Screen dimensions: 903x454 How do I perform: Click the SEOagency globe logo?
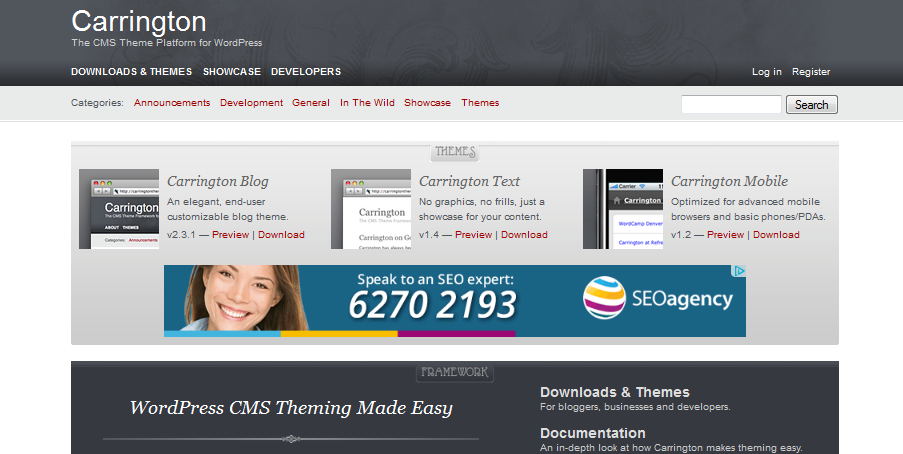pos(604,298)
